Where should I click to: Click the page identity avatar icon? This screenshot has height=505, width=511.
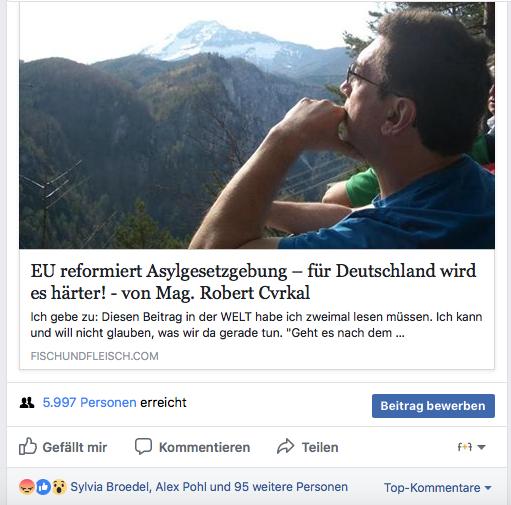point(465,447)
